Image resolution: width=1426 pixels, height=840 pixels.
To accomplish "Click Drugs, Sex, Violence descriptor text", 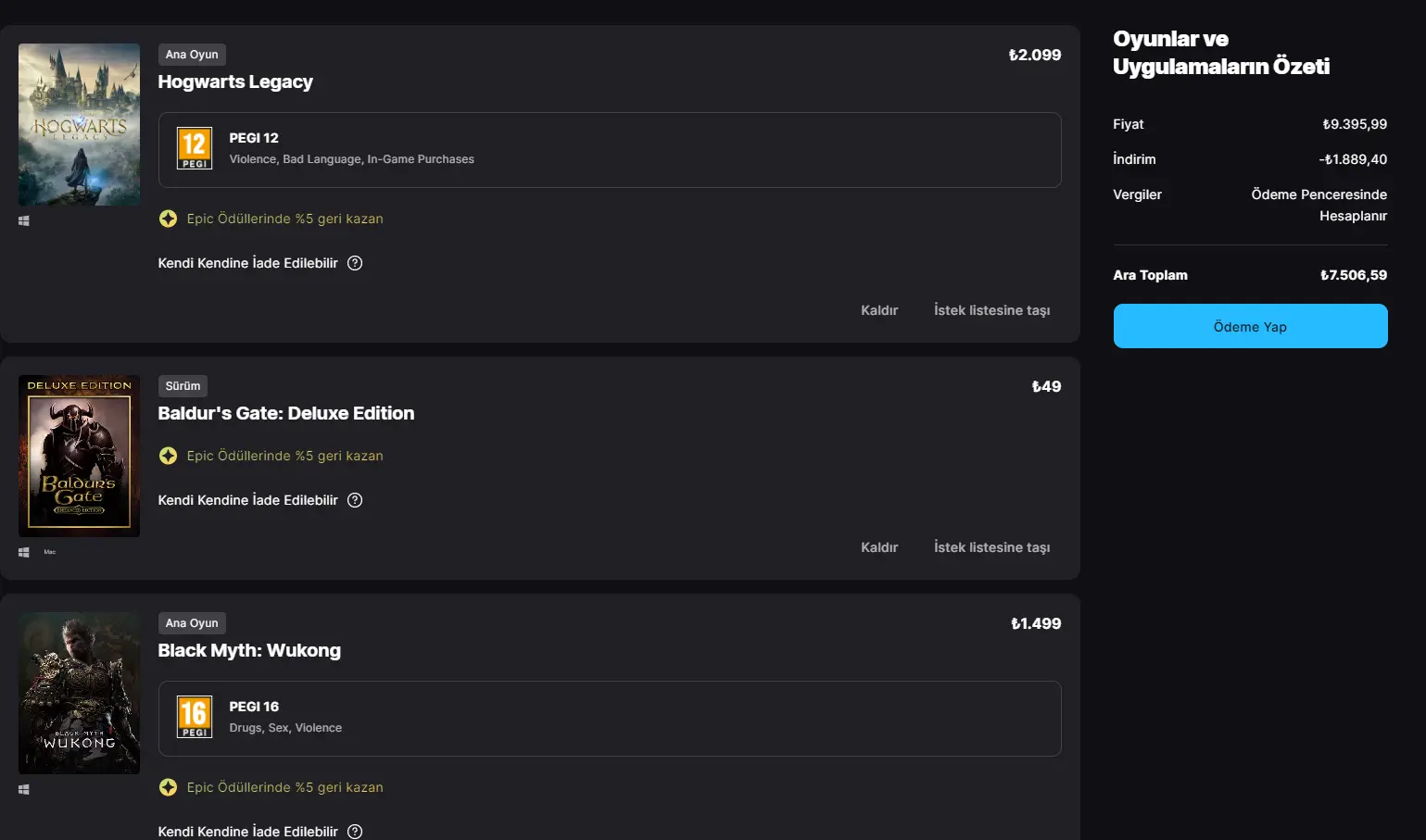I will (x=285, y=728).
